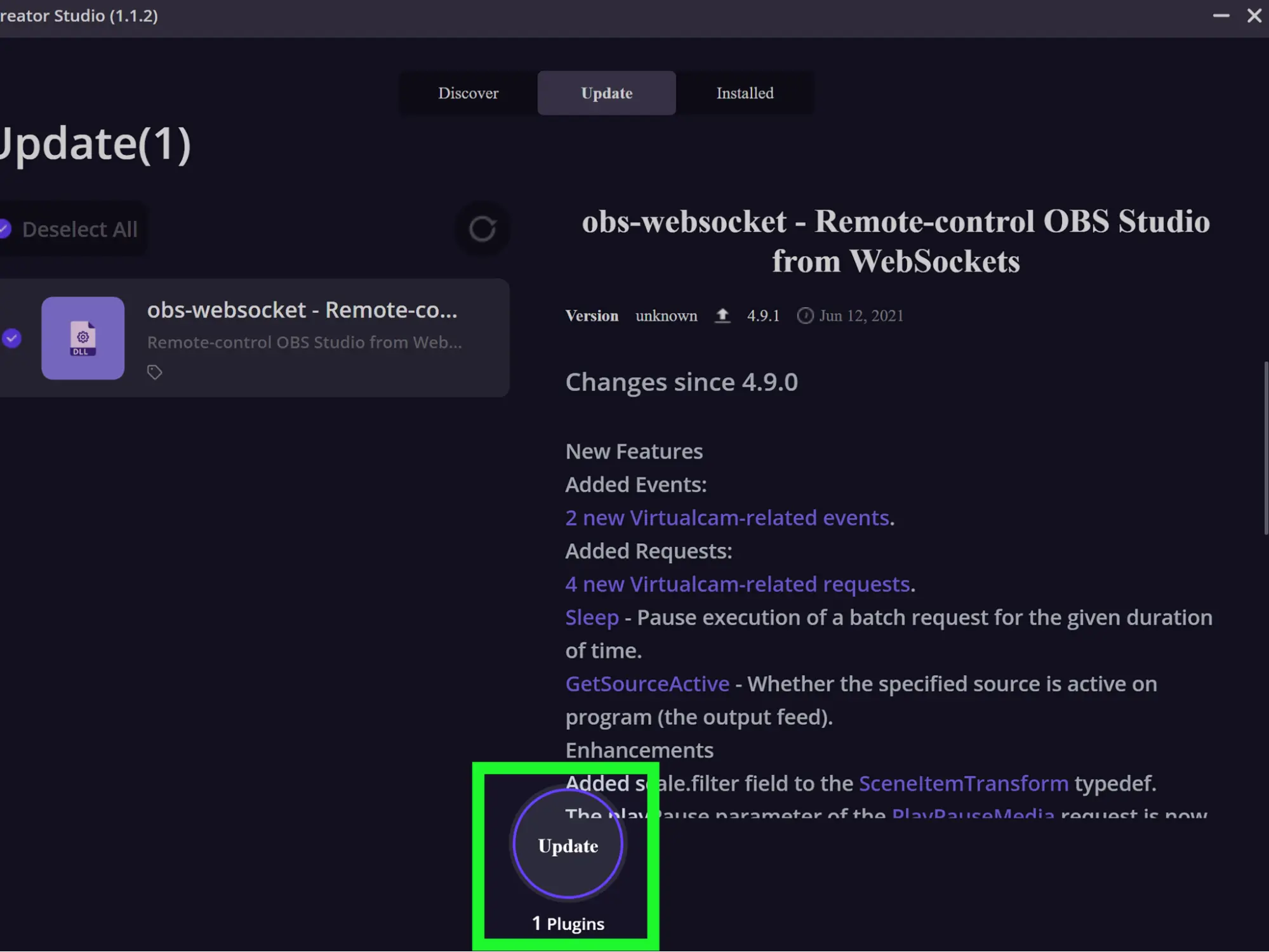Viewport: 1269px width, 952px height.
Task: Click the tag icon under obs-websocket
Action: coord(155,373)
